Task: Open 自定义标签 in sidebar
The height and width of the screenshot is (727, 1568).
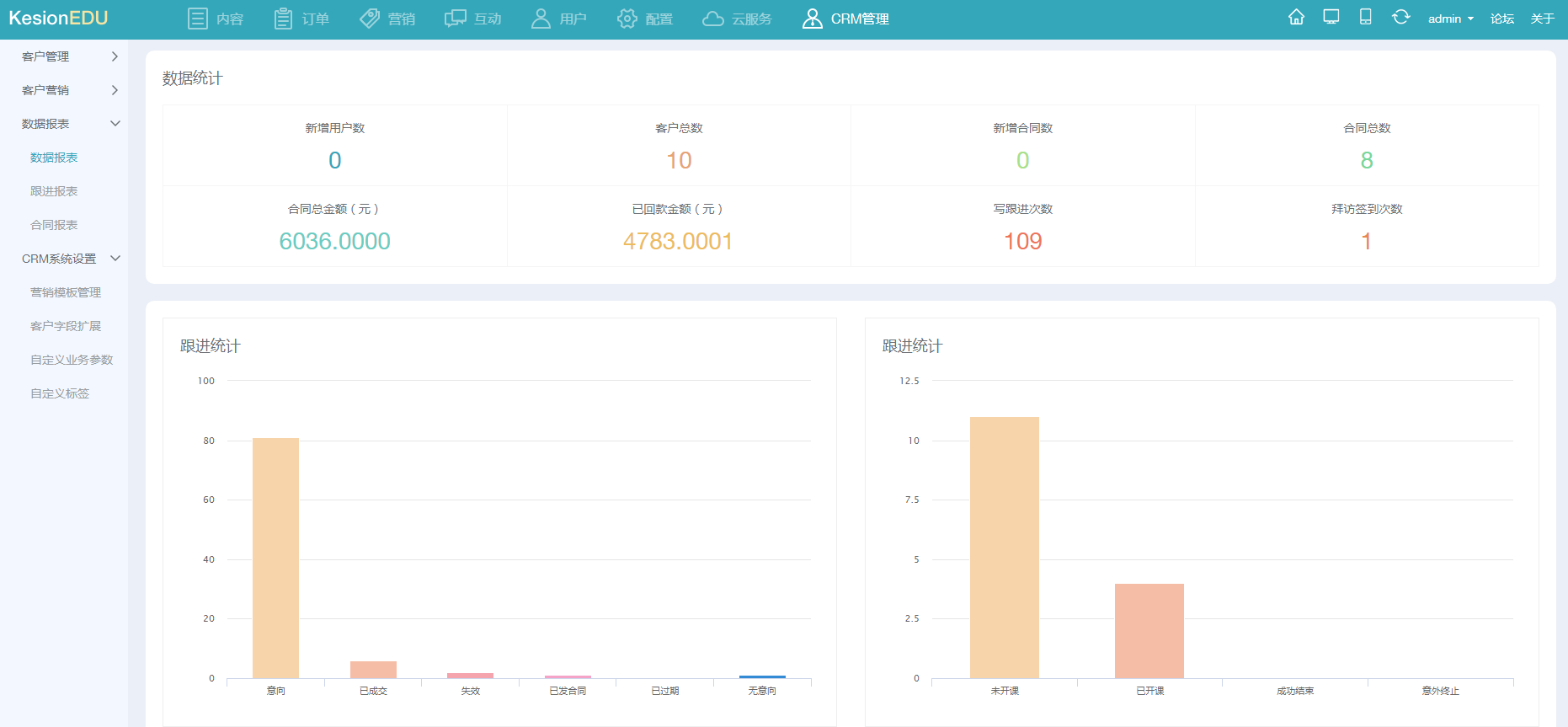Action: pos(60,393)
